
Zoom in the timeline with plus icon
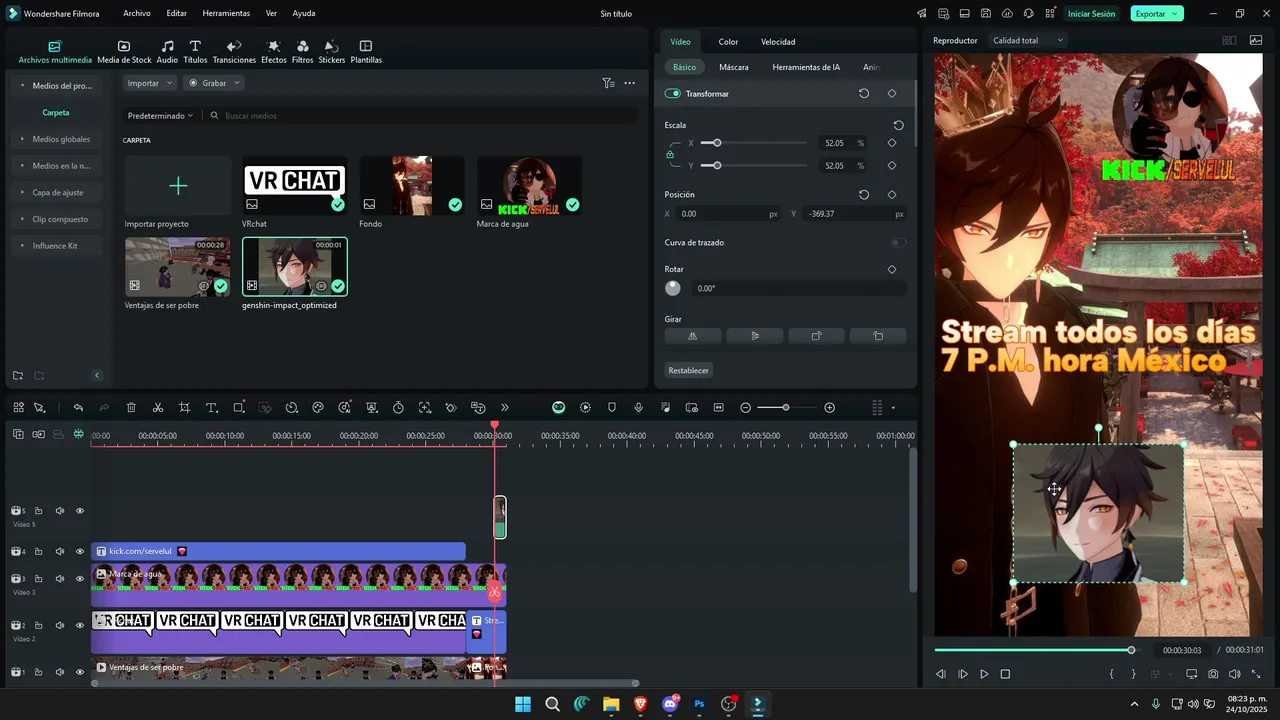click(x=830, y=408)
